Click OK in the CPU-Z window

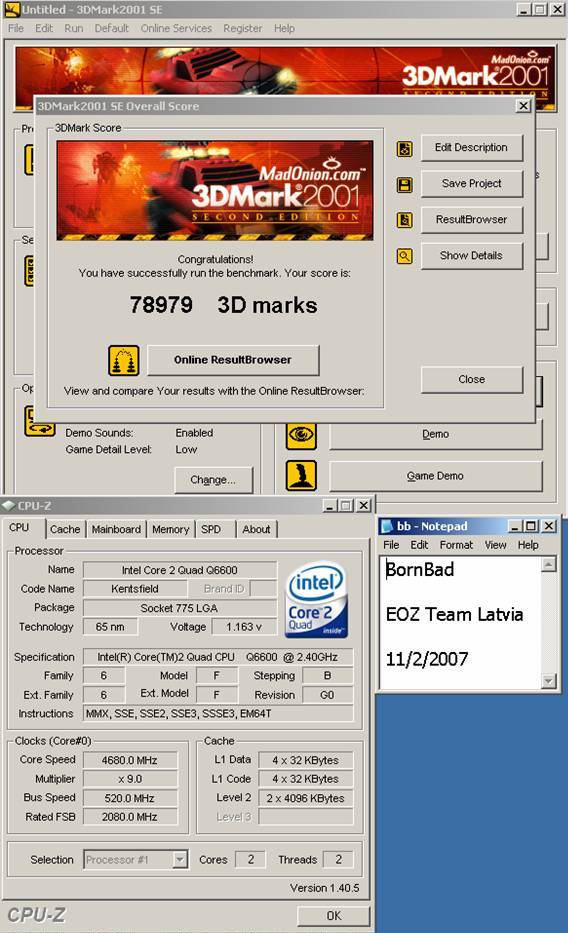click(334, 916)
